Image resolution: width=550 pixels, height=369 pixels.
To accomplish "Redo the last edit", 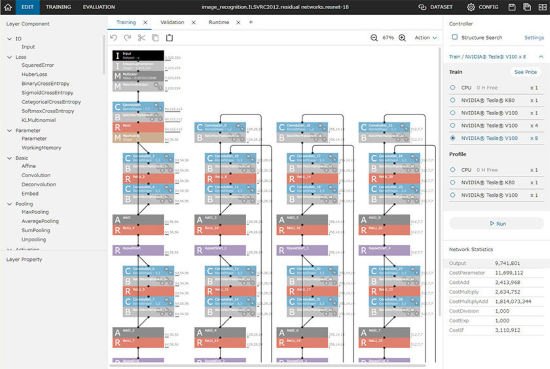I will (x=127, y=38).
